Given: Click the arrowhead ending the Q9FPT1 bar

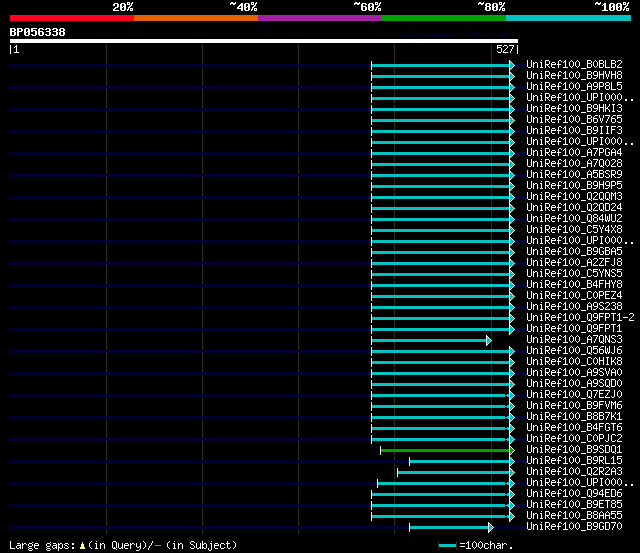Looking at the screenshot, I should tap(512, 329).
